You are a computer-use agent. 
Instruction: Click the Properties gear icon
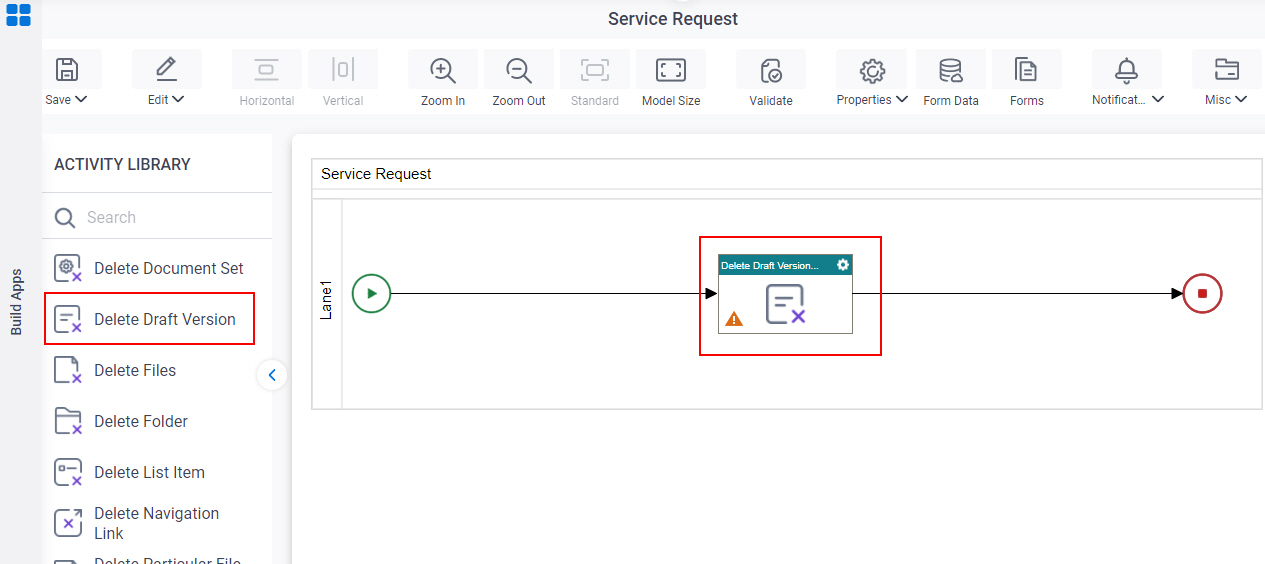point(873,70)
